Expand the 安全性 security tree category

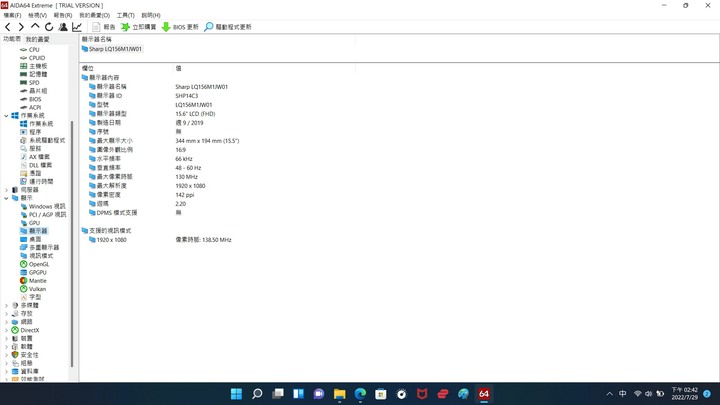click(x=6, y=355)
